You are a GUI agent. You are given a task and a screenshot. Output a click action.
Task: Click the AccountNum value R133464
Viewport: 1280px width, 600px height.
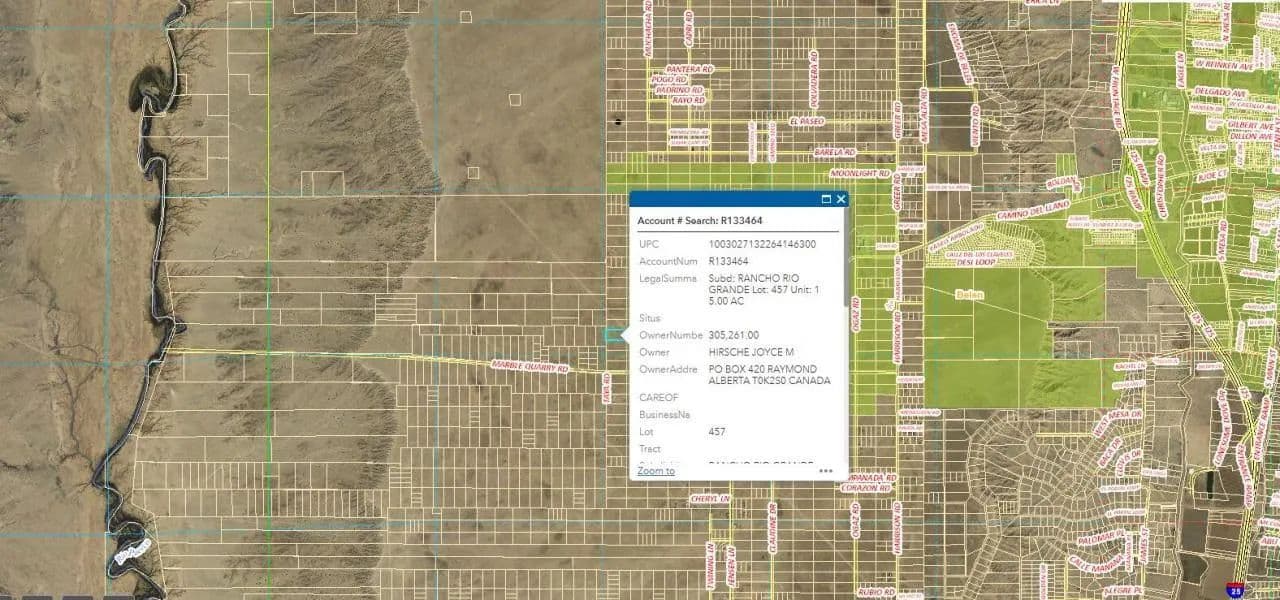[x=728, y=261]
